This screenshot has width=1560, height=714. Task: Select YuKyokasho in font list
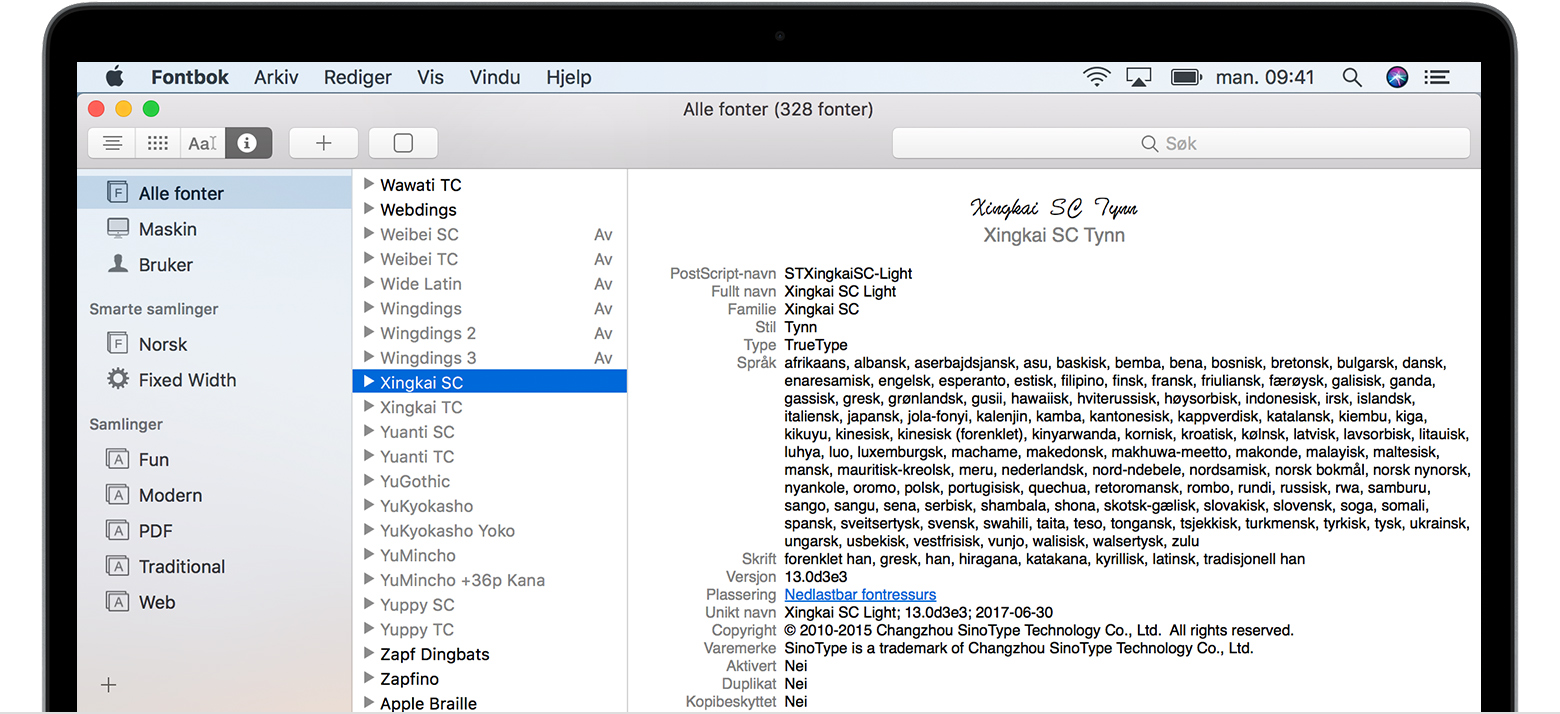(x=490, y=506)
